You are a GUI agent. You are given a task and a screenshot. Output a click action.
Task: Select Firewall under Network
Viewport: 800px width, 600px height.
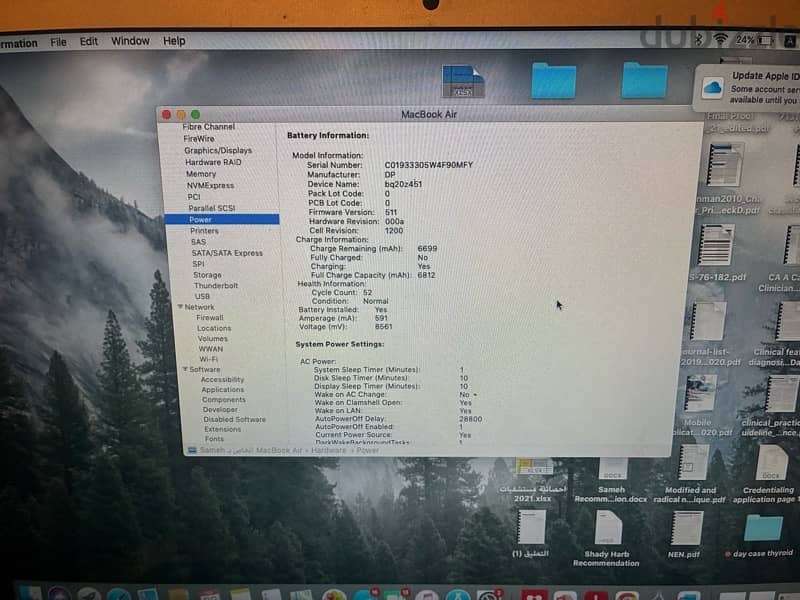(210, 317)
